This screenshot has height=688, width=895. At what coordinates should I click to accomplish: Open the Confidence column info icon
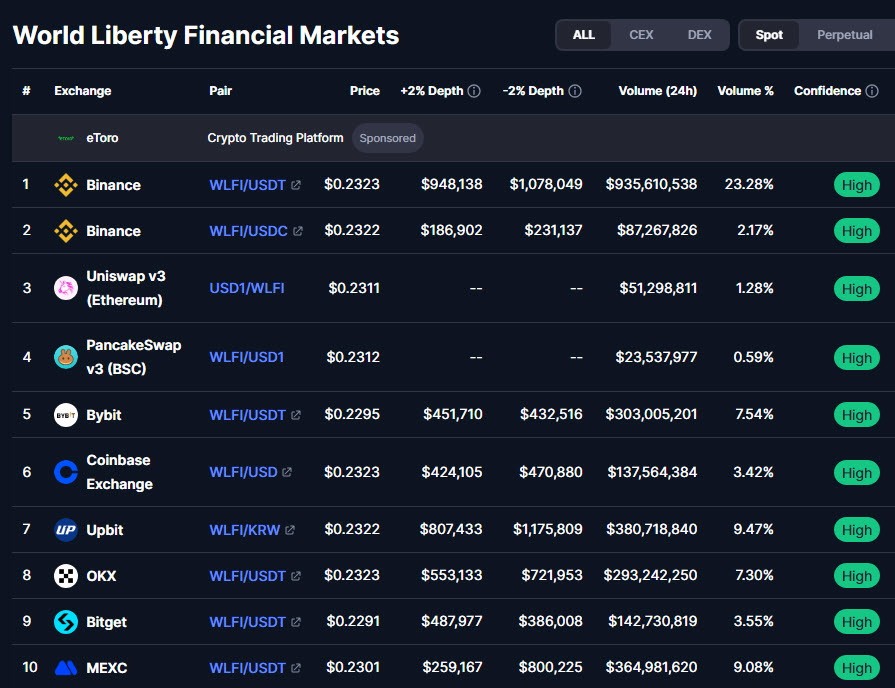[x=872, y=91]
